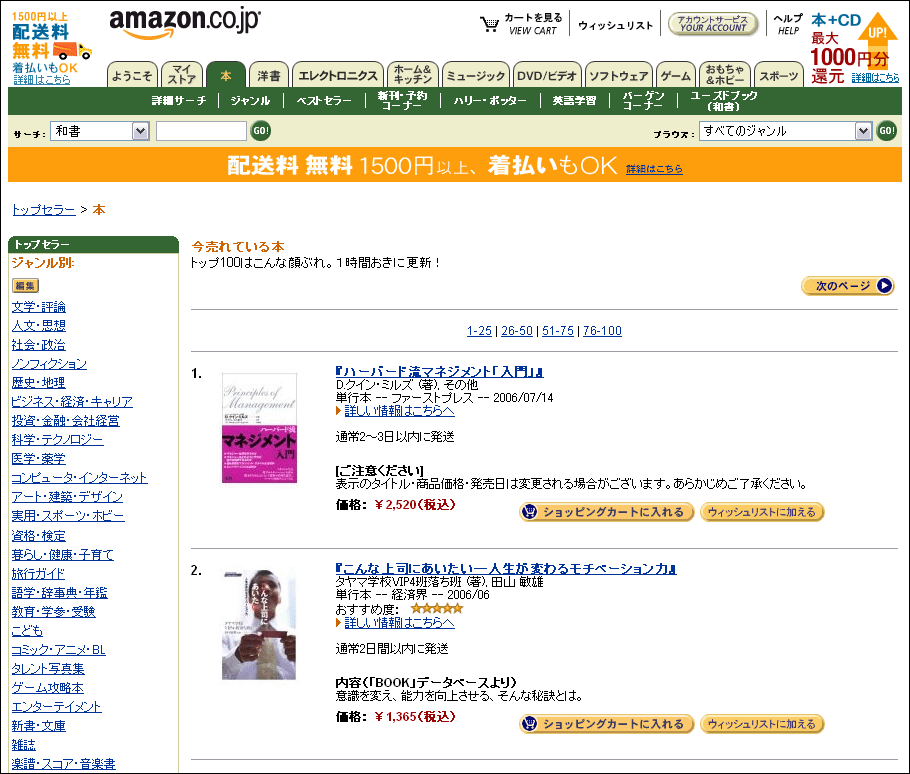Open the コミック・アニメ・BL genre link

(x=59, y=650)
